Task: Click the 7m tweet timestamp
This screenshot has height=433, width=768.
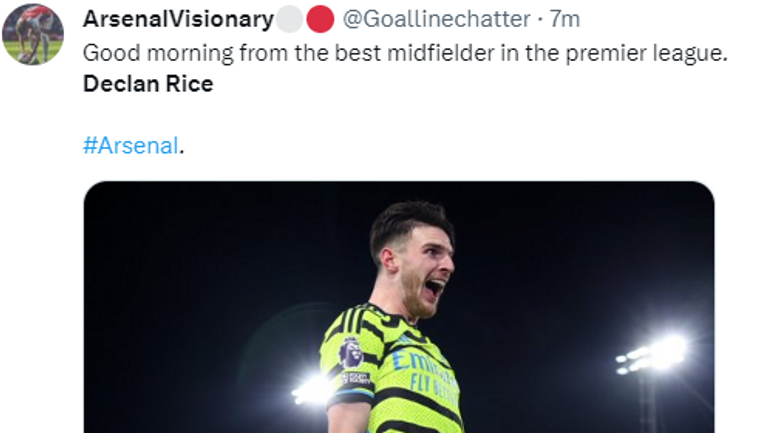Action: click(565, 19)
